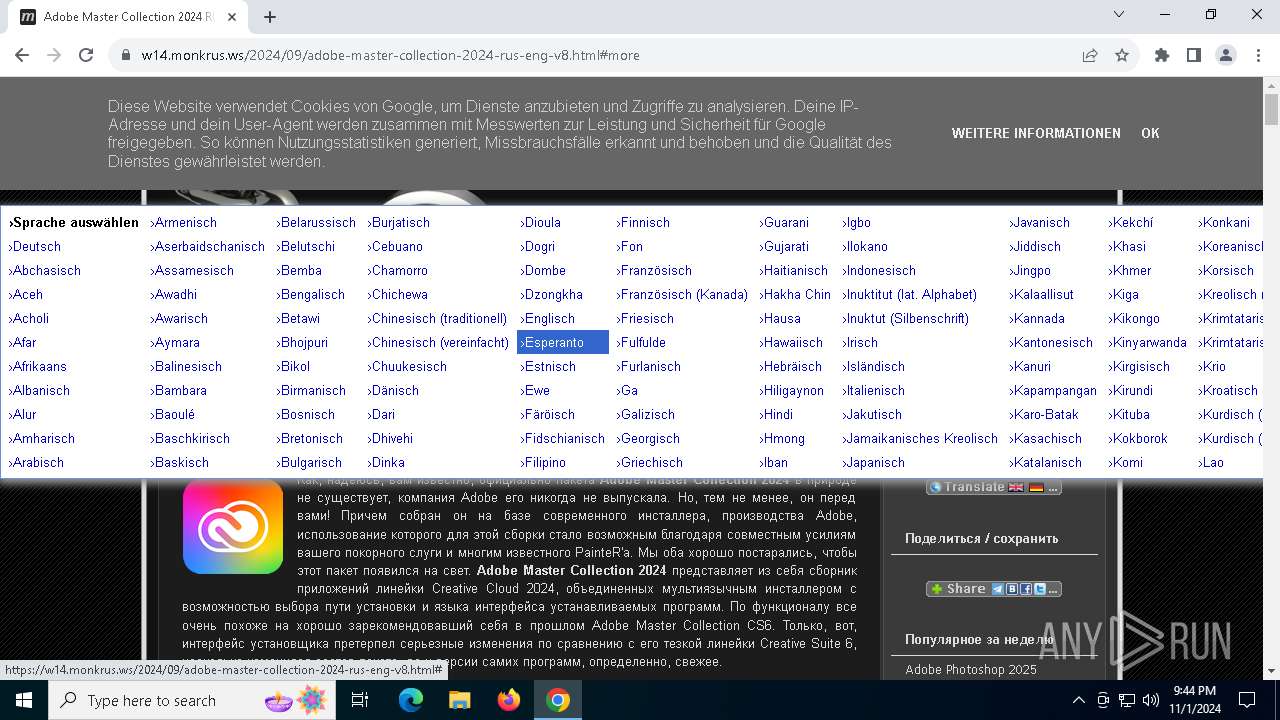Open notification center icon
The width and height of the screenshot is (1280, 720).
tap(1247, 700)
